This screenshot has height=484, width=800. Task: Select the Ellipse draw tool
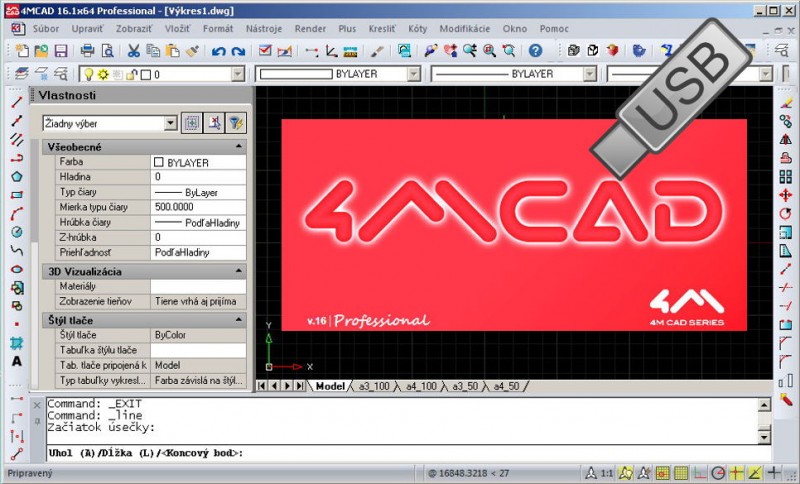coord(17,269)
